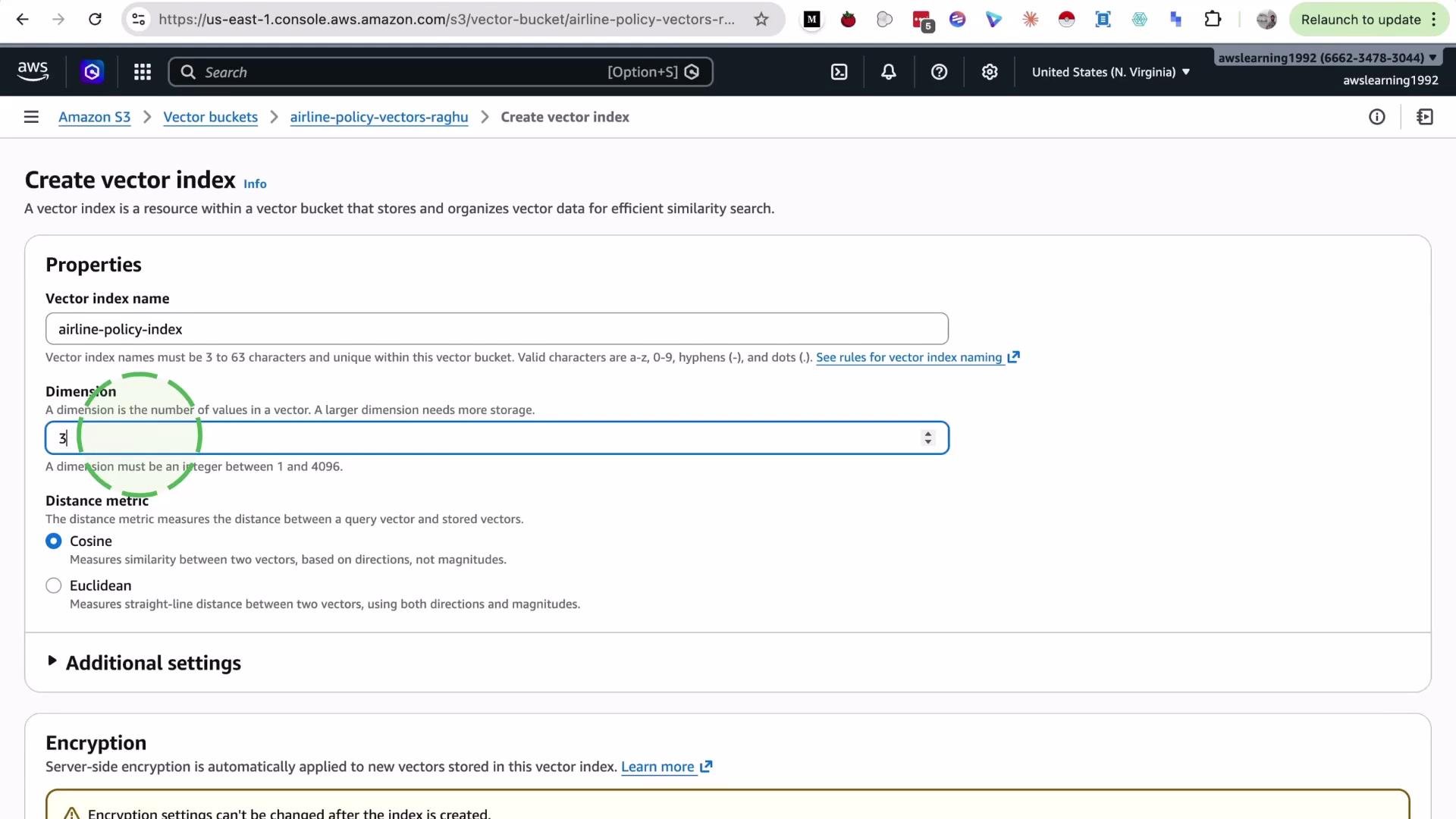Image resolution: width=1456 pixels, height=819 pixels.
Task: Adjust the Dimension field stepper arrows
Action: [x=927, y=438]
